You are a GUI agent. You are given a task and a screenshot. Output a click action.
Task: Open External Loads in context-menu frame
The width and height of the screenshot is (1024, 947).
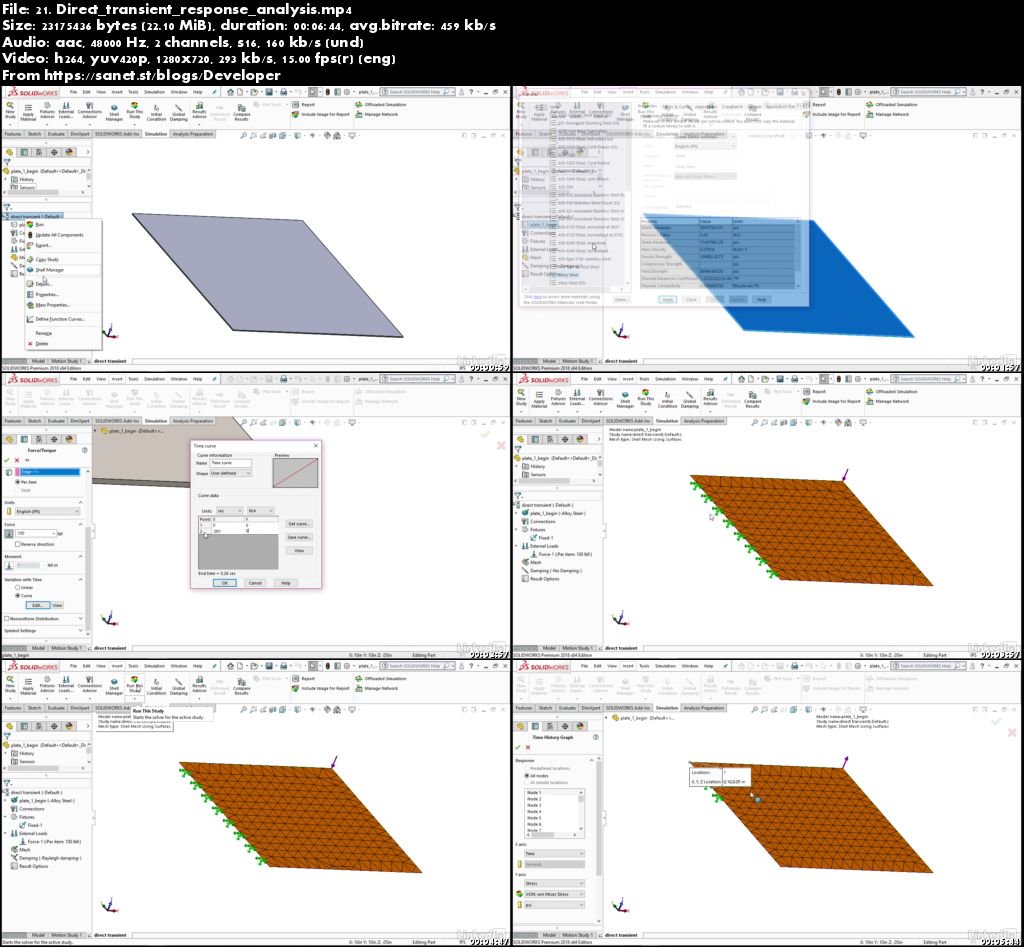pyautogui.click(x=66, y=110)
